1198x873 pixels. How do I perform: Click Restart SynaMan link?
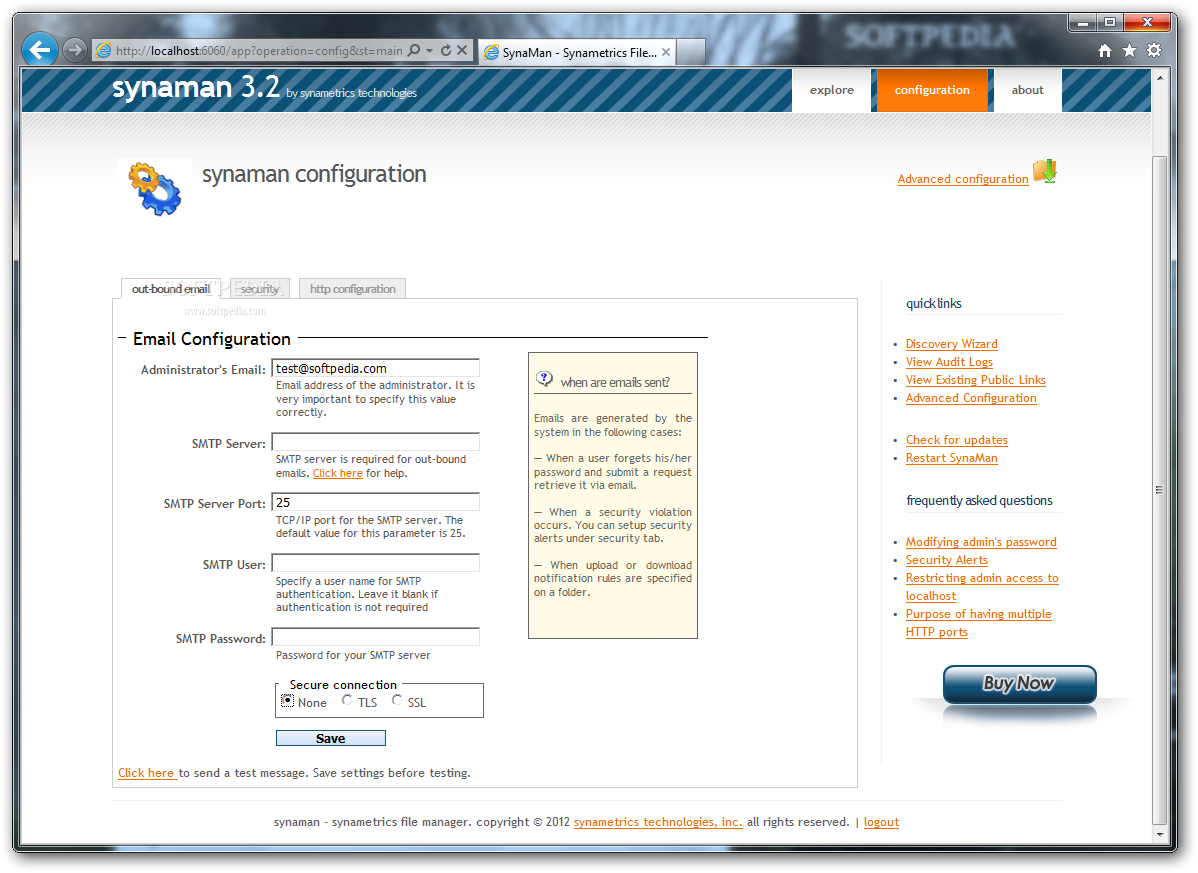point(951,458)
